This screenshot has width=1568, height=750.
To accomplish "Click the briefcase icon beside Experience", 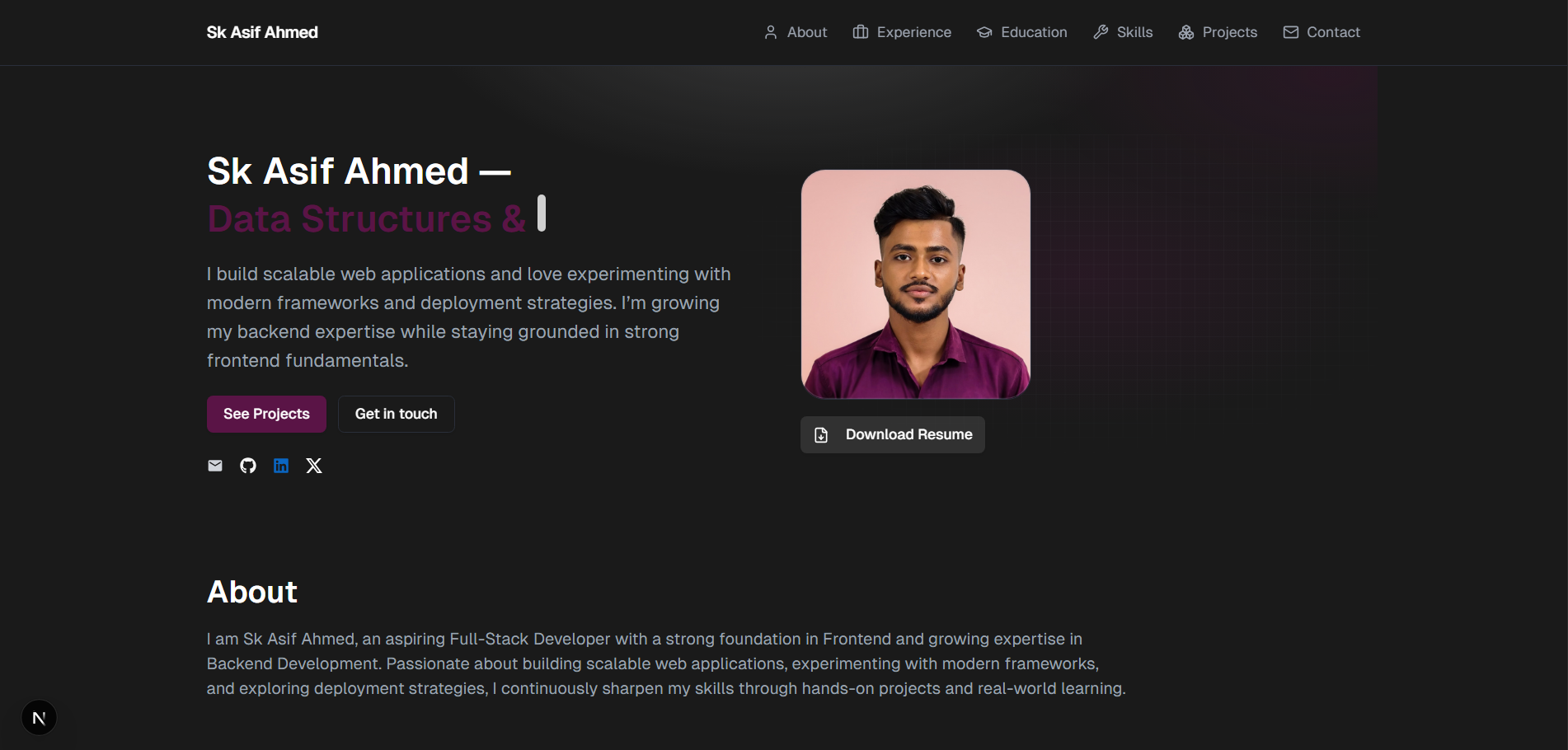I will click(861, 32).
